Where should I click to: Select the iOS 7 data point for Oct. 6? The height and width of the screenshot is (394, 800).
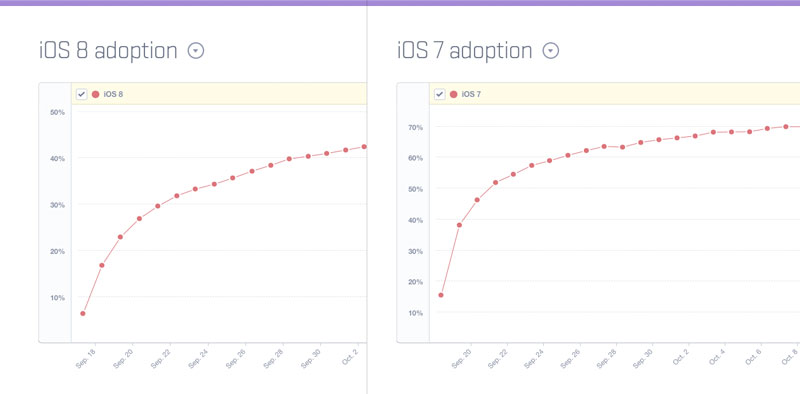pos(767,128)
